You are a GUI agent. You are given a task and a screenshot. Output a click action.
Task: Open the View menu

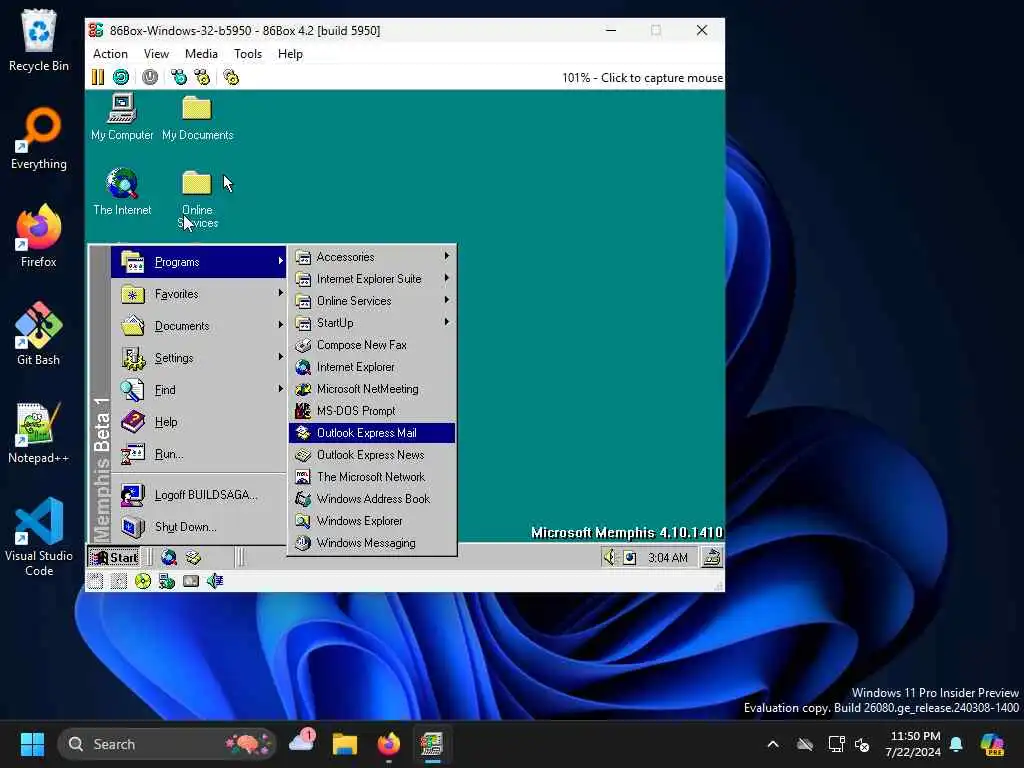point(156,54)
